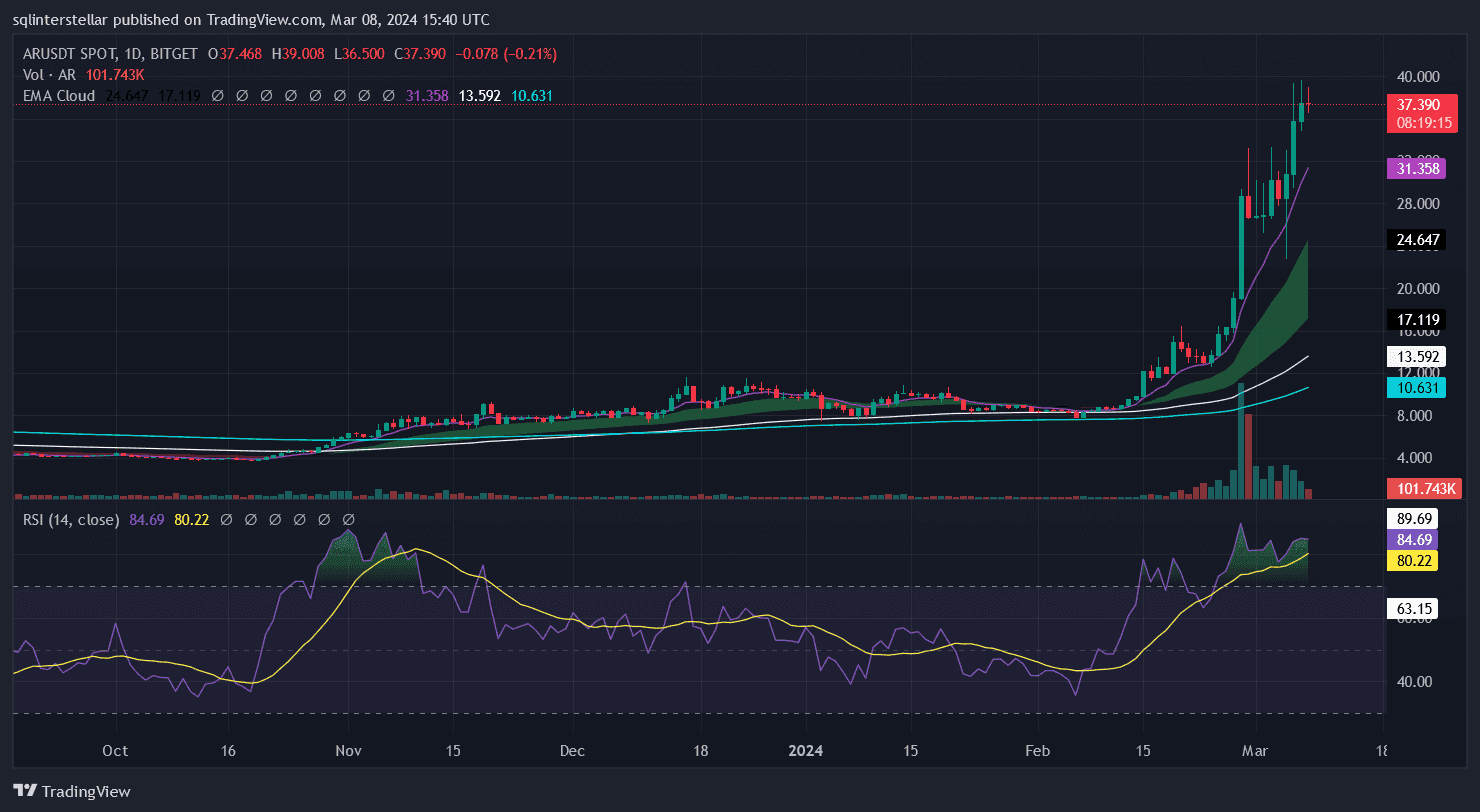Click the white 13.592 price axis label
Viewport: 1480px width, 812px height.
(x=1417, y=357)
